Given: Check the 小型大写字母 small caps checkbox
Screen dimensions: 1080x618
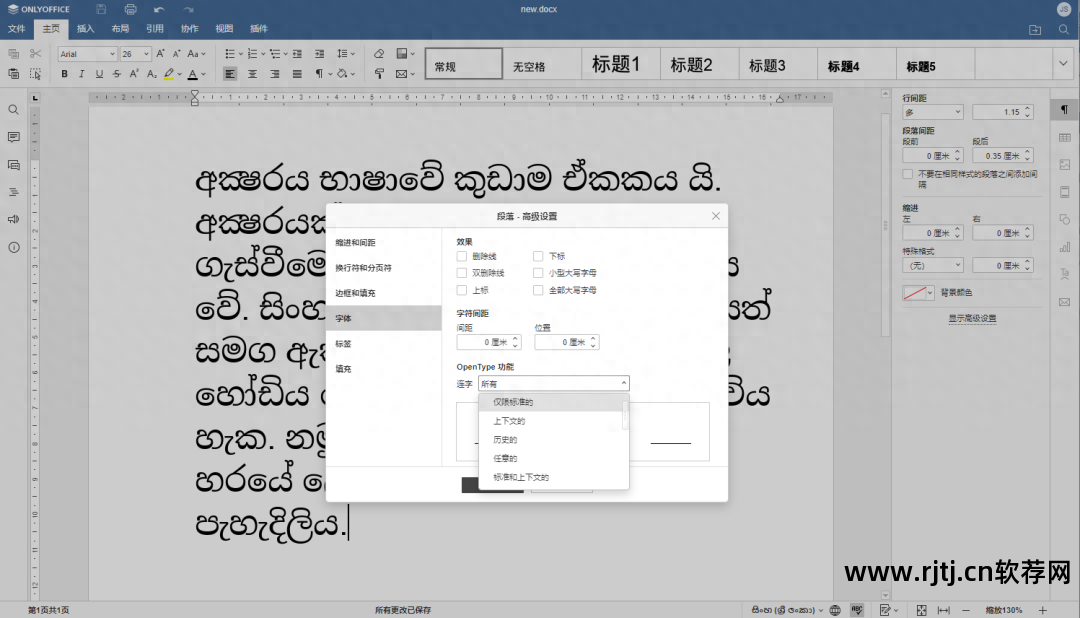Looking at the screenshot, I should tap(539, 273).
